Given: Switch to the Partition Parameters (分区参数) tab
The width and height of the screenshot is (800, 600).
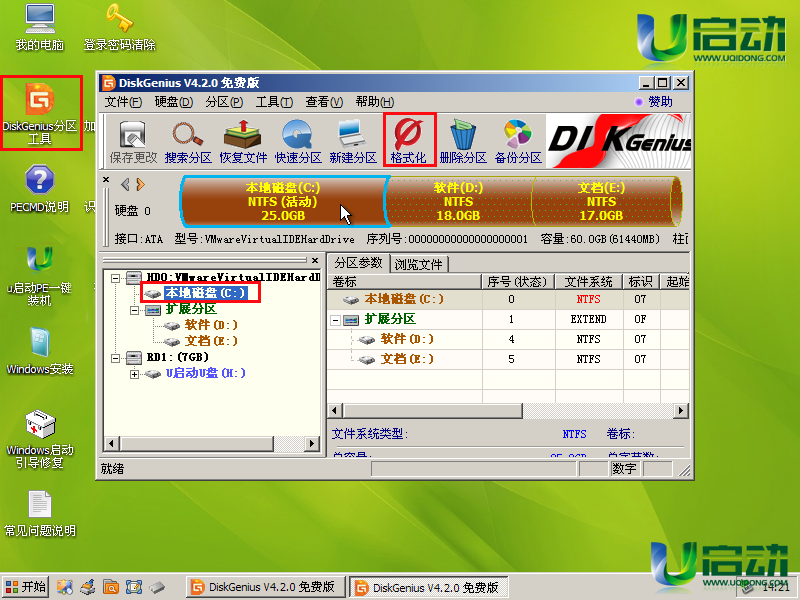Looking at the screenshot, I should coord(359,263).
